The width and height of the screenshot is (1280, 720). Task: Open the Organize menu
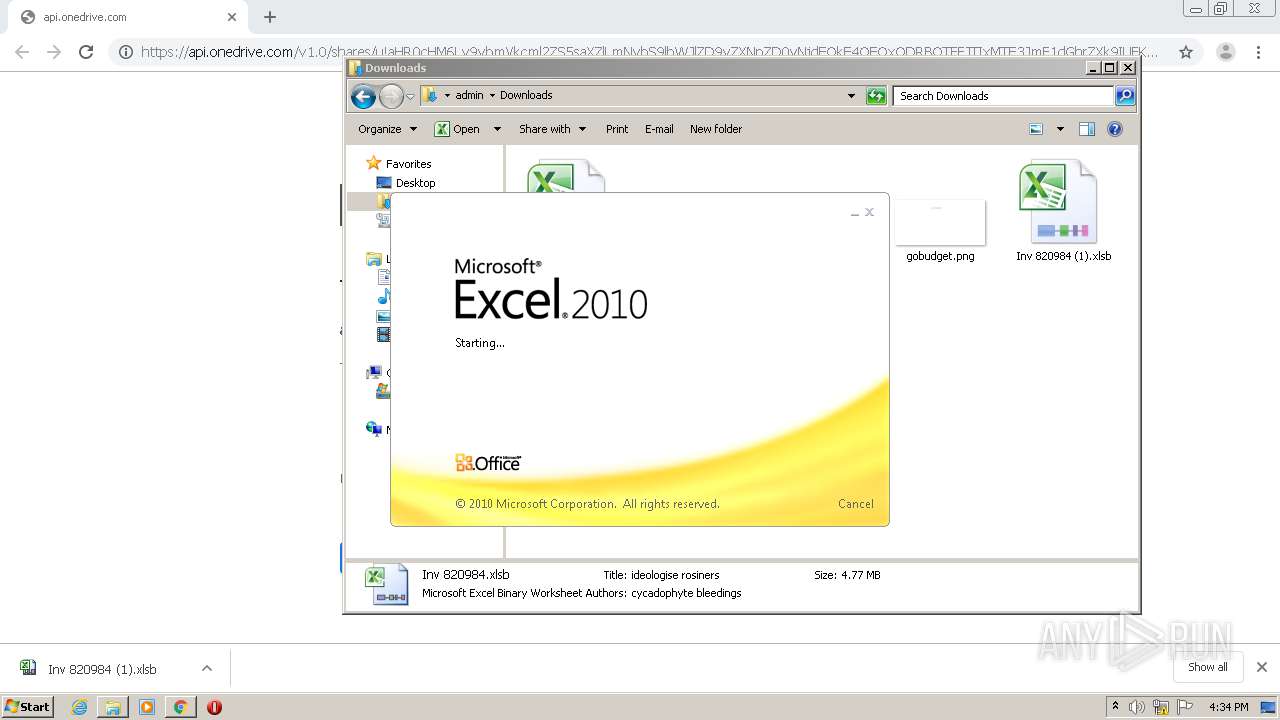point(388,129)
